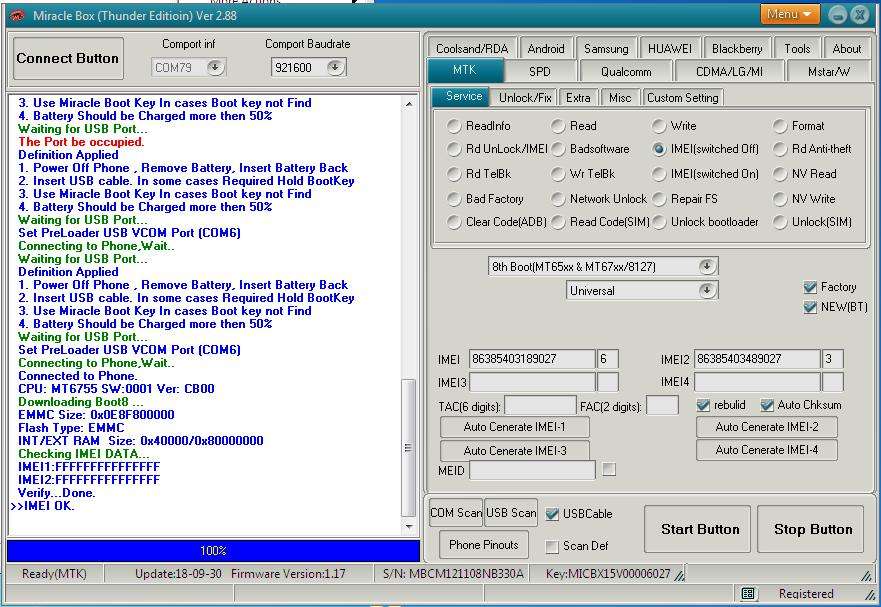This screenshot has height=607, width=881.
Task: Click the Miracle Box app logo icon
Action: click(17, 15)
